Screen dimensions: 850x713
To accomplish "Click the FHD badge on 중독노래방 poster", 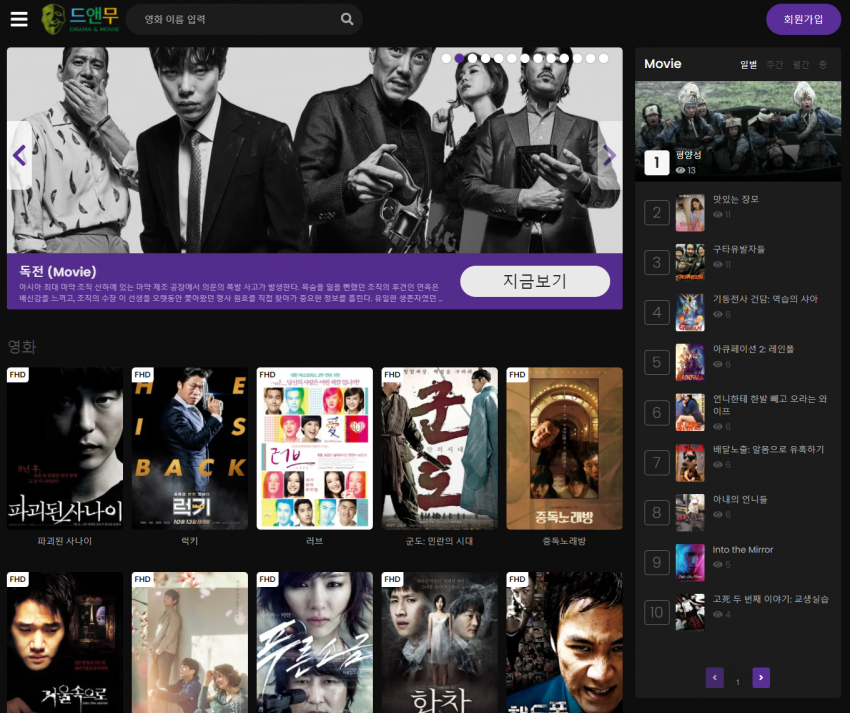I will [x=517, y=375].
